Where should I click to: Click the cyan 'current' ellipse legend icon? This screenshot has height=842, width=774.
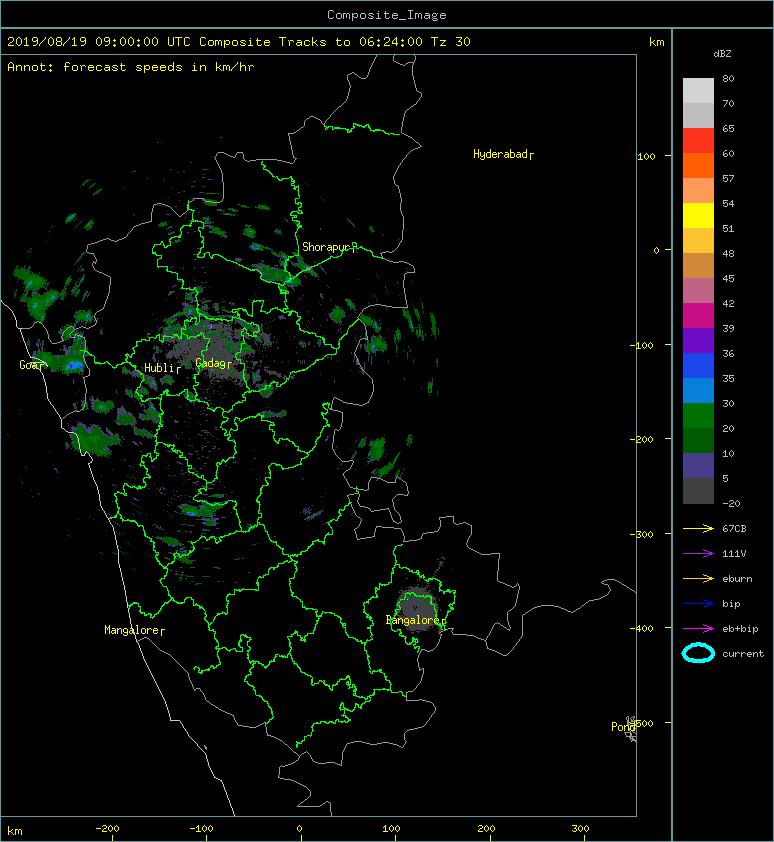pos(698,653)
